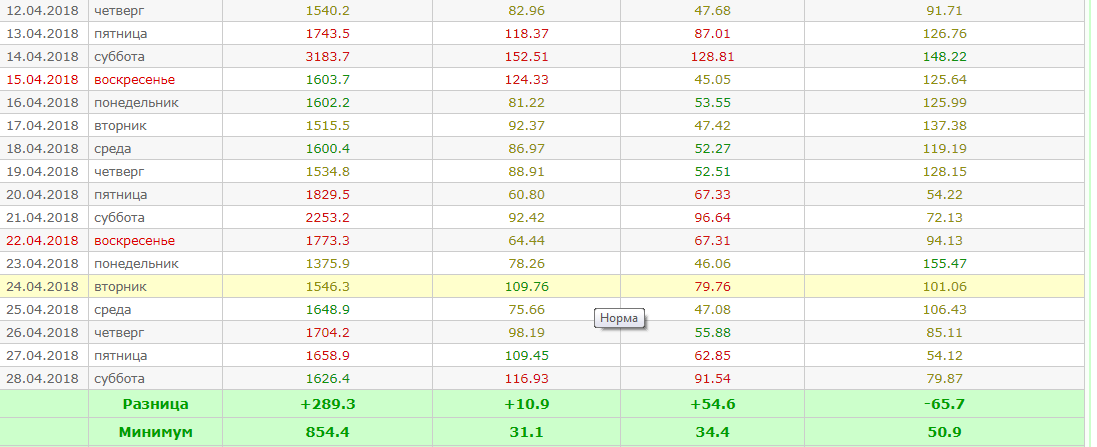The image size is (1097, 447).
Task: Select date 16.04.2018
Action: click(43, 103)
